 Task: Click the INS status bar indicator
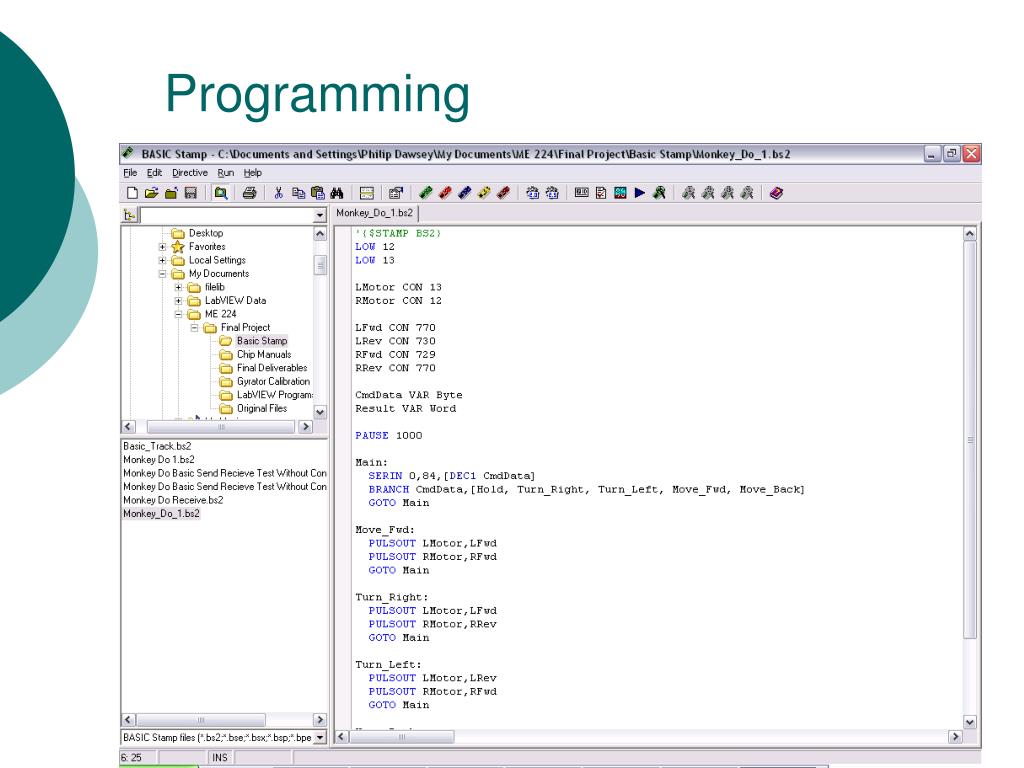(219, 758)
